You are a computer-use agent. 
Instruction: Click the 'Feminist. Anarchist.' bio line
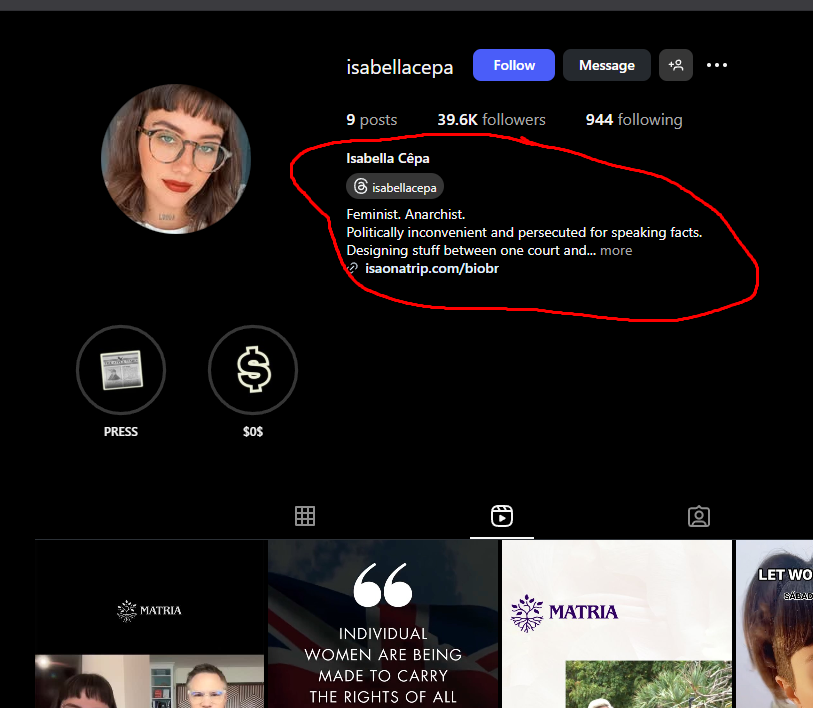coord(405,214)
